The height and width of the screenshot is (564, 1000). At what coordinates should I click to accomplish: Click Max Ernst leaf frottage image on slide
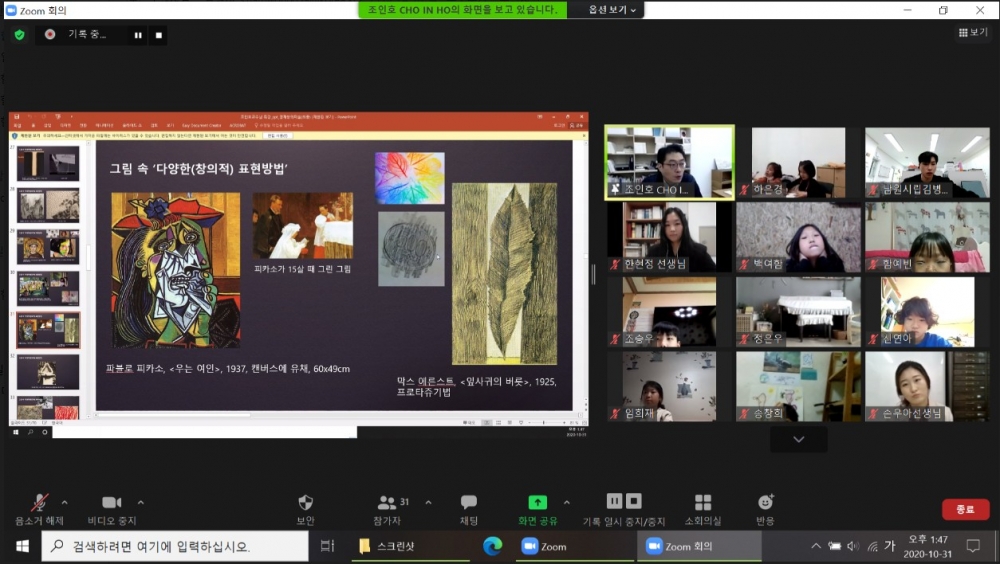(x=504, y=274)
